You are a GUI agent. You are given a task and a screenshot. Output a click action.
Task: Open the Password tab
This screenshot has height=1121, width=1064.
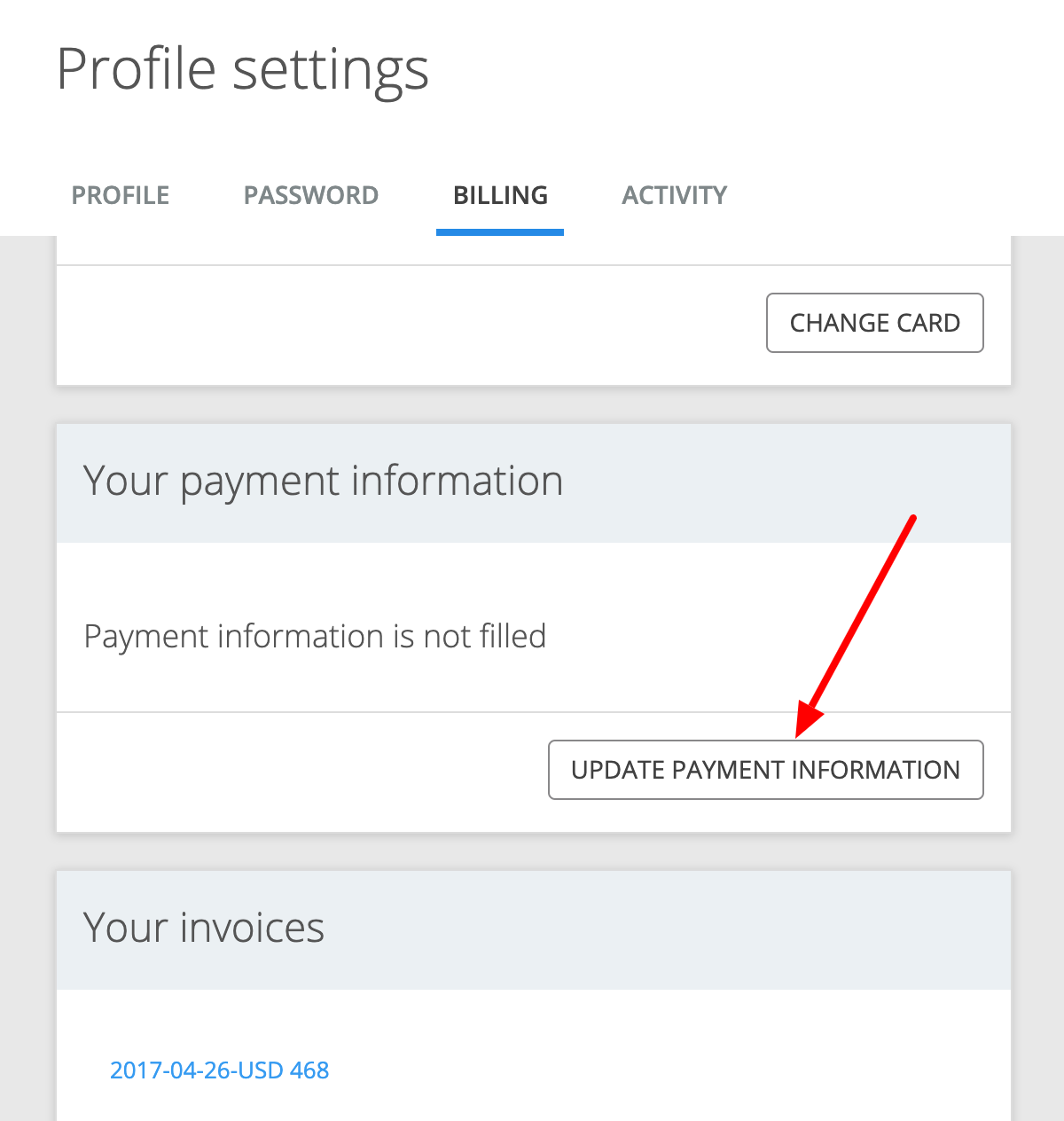pyautogui.click(x=311, y=195)
